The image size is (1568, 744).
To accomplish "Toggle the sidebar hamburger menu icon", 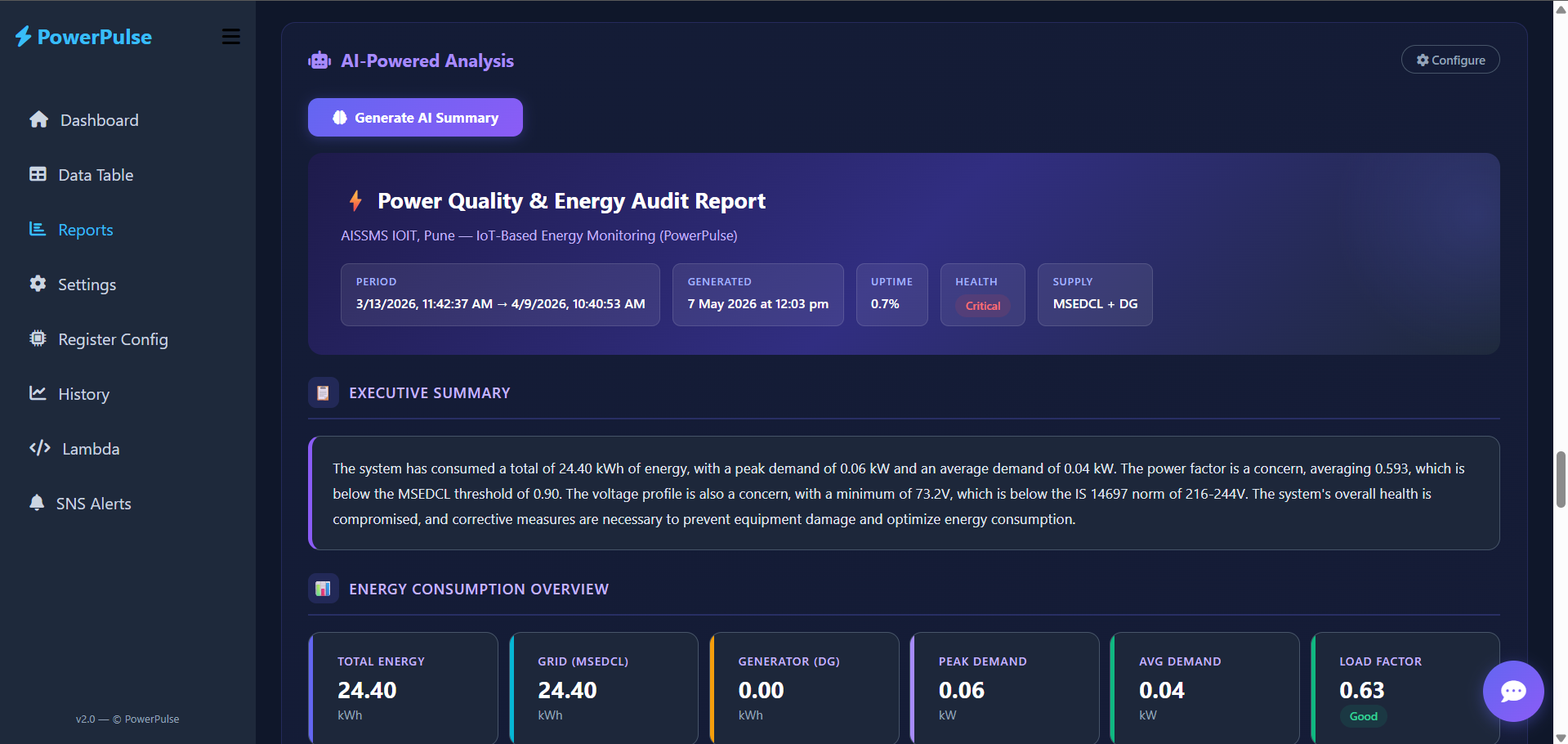I will pyautogui.click(x=231, y=37).
